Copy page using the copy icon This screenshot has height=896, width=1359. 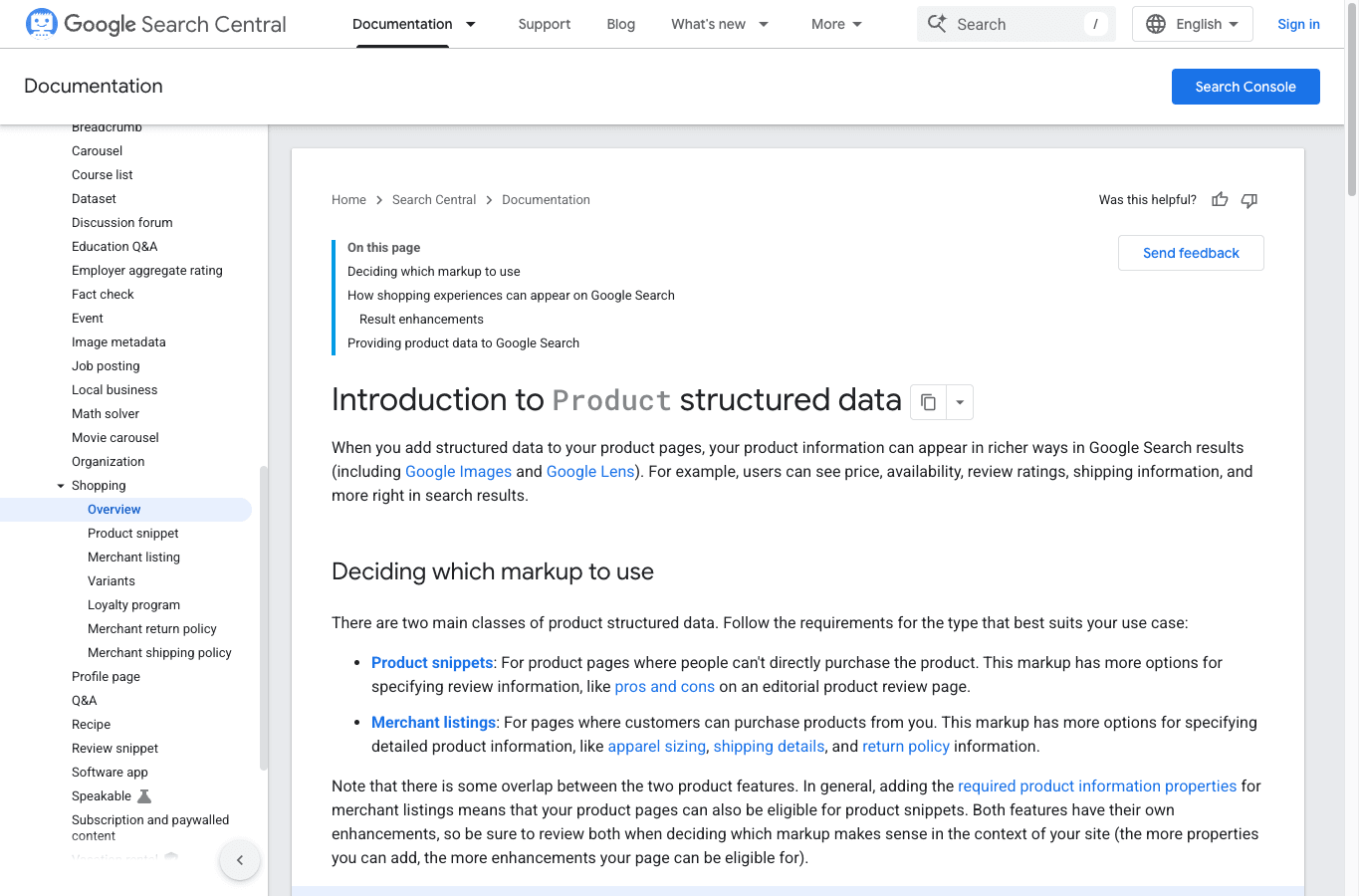click(x=928, y=402)
